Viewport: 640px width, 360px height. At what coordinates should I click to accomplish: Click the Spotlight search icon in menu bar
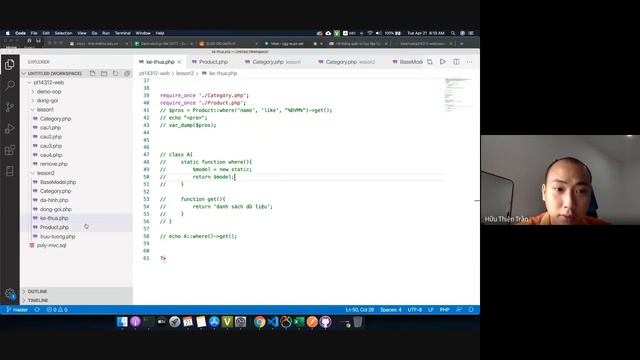click(453, 33)
